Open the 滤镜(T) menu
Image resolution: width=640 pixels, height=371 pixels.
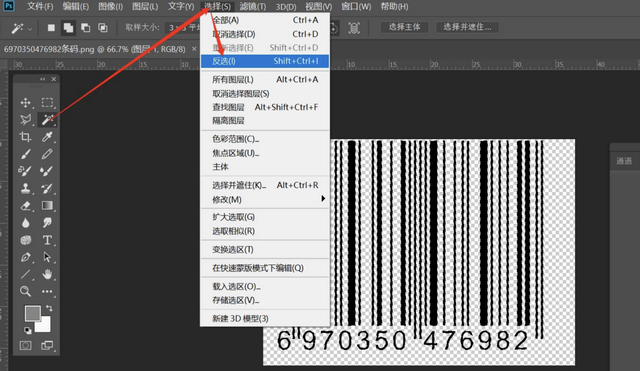pyautogui.click(x=253, y=7)
